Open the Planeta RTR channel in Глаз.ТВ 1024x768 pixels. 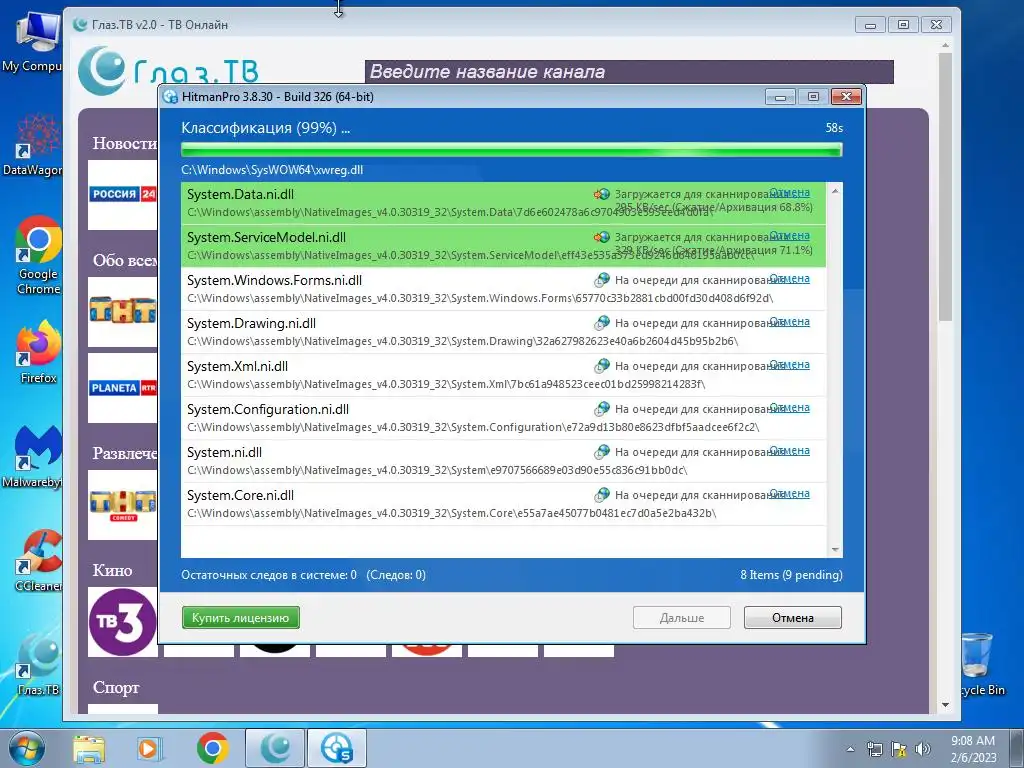click(123, 388)
